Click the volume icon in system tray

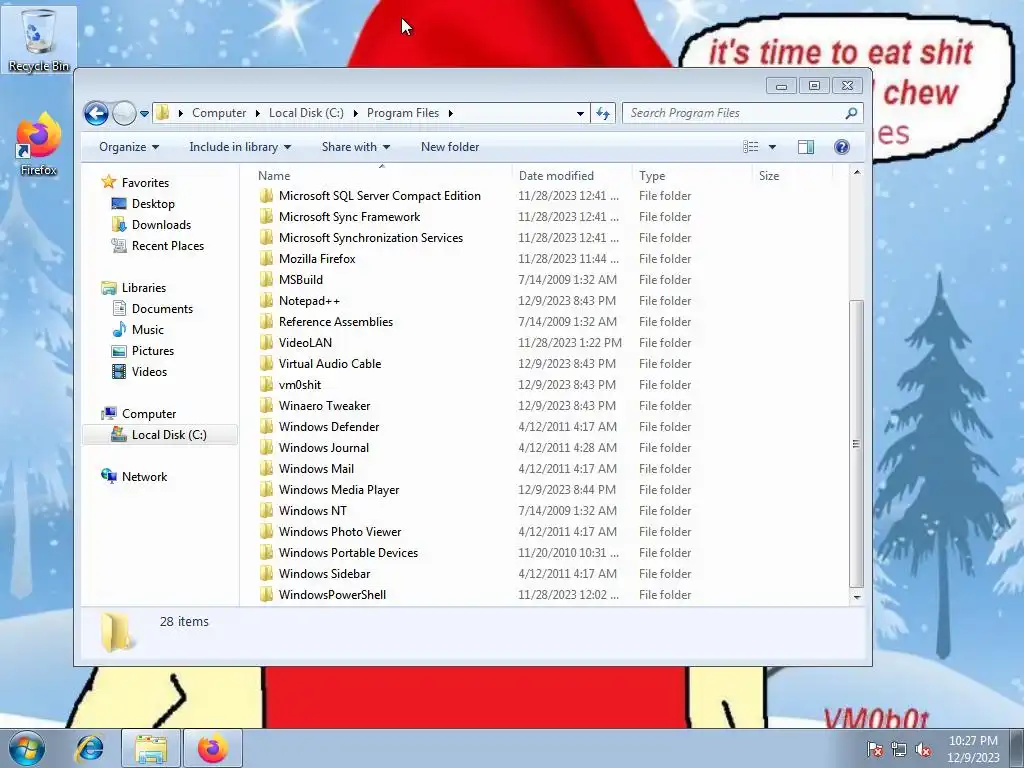(923, 749)
